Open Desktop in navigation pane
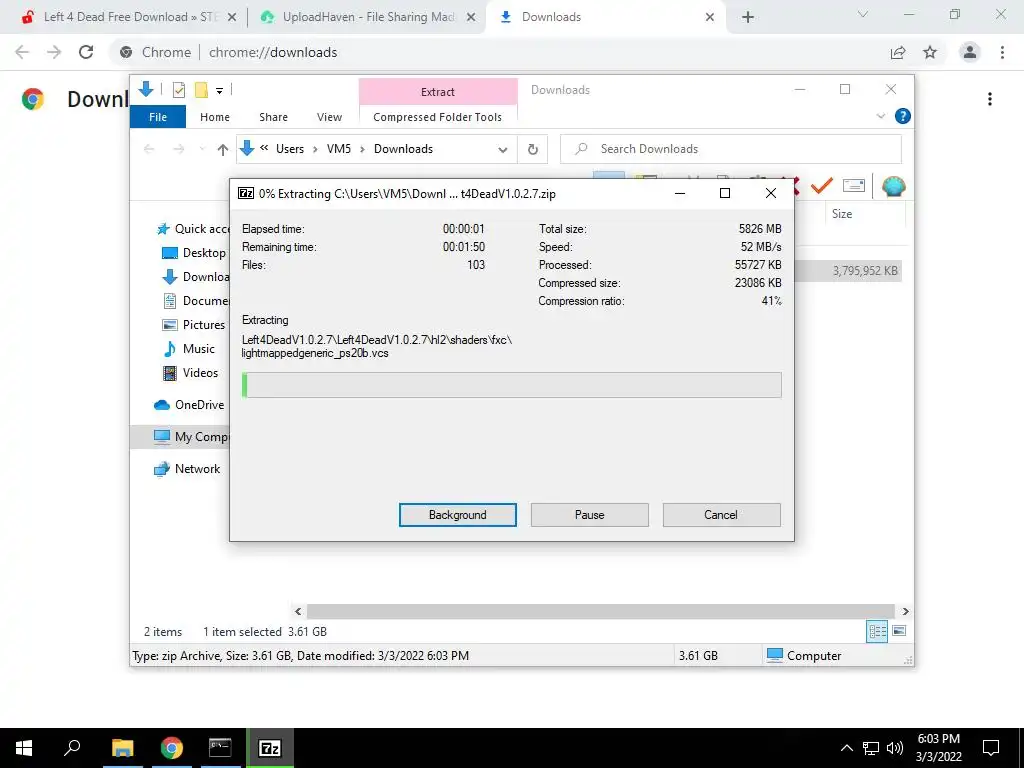 (x=193, y=253)
